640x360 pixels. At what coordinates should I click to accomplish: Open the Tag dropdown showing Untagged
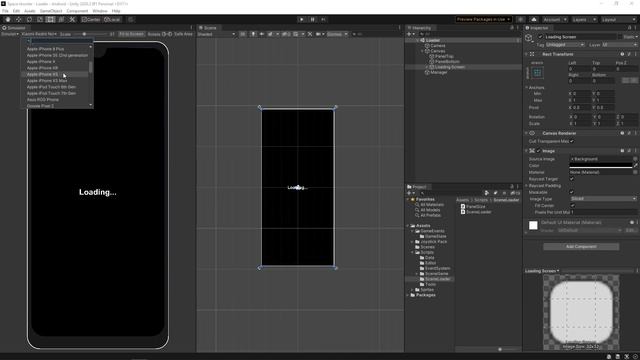(x=565, y=45)
